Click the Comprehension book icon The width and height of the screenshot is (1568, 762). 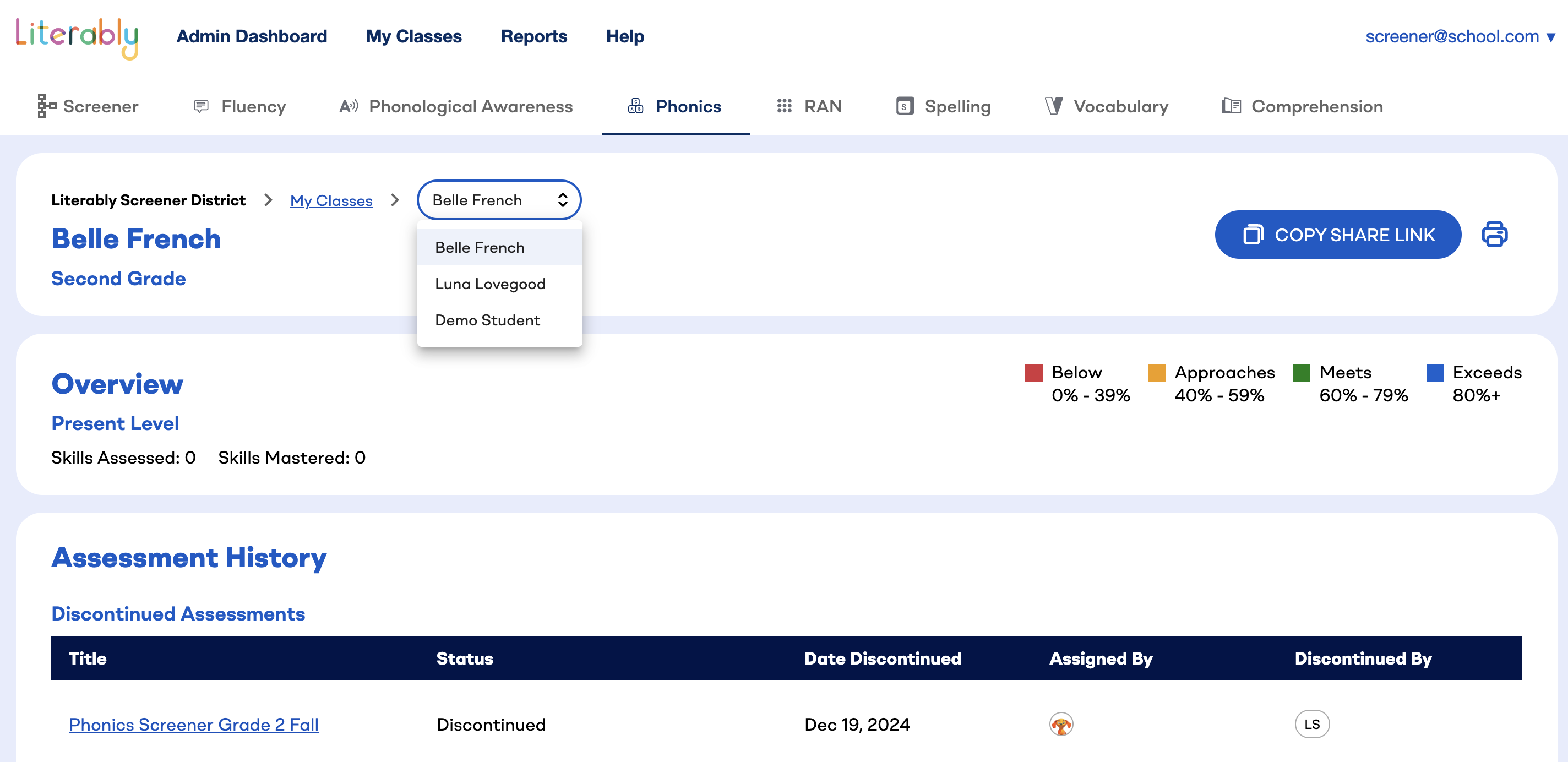click(x=1231, y=106)
